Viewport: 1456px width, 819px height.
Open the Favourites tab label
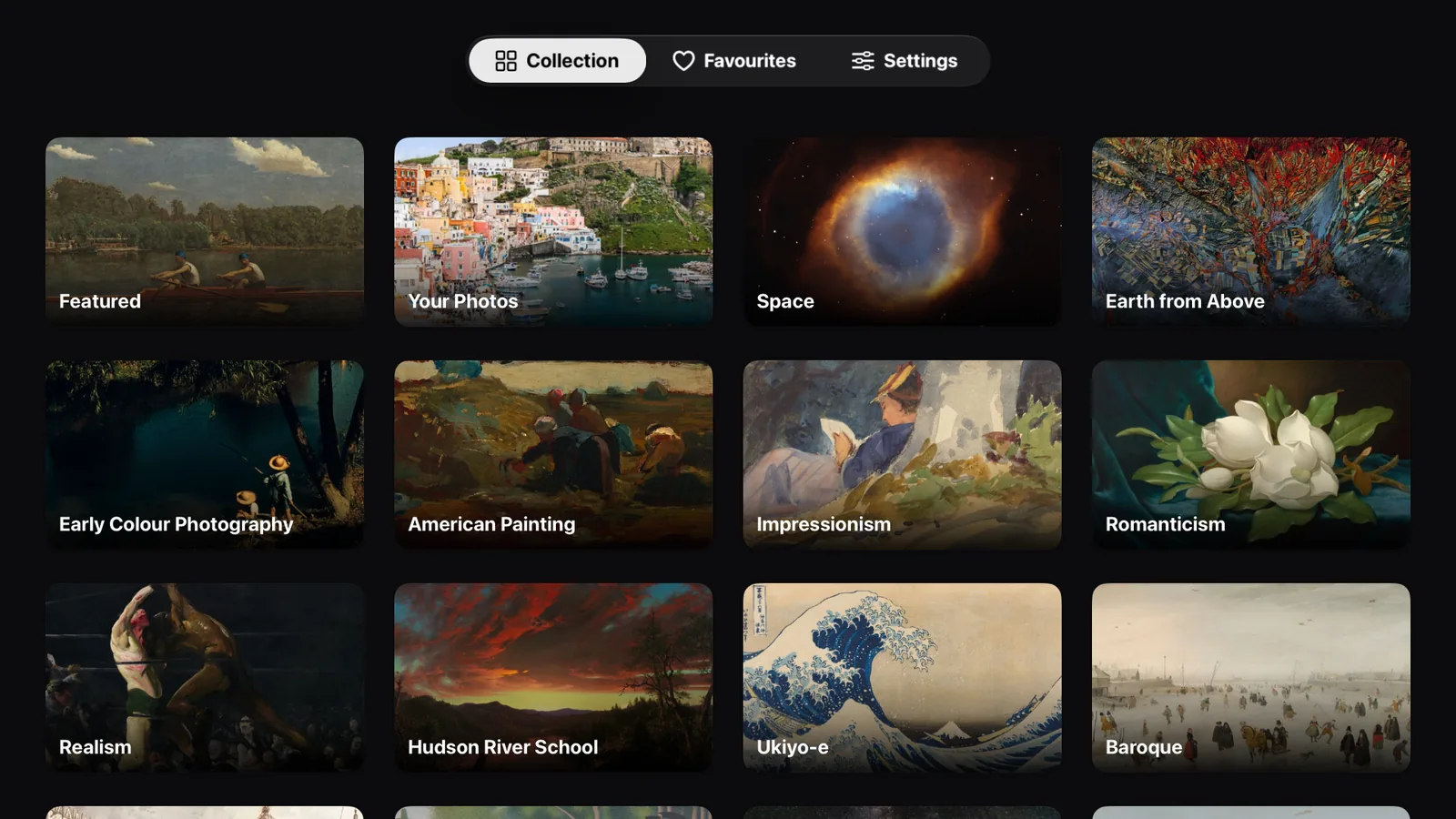coord(750,61)
